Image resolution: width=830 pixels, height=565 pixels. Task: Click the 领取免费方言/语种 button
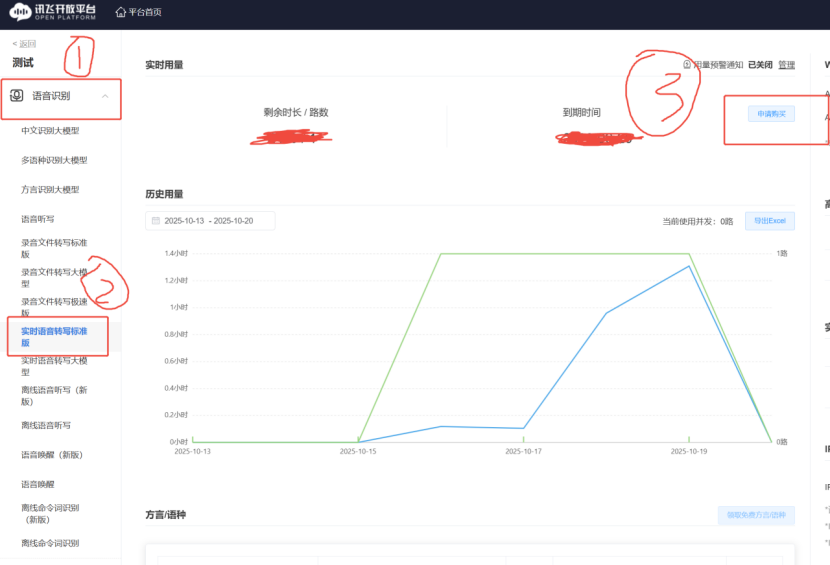coord(755,516)
